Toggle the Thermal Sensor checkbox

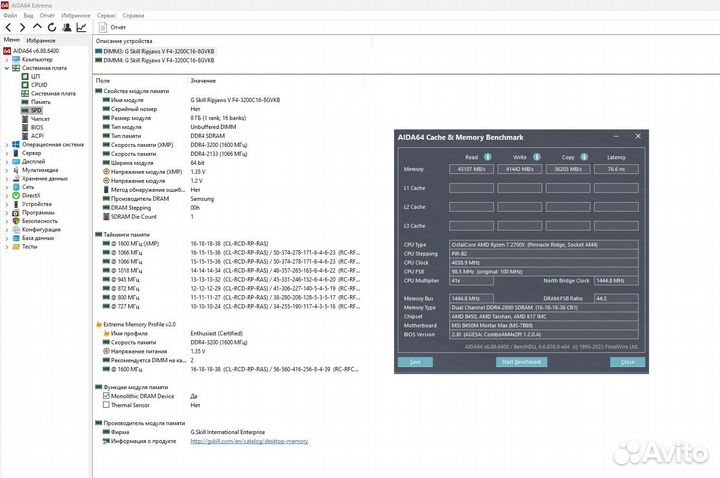[108, 404]
